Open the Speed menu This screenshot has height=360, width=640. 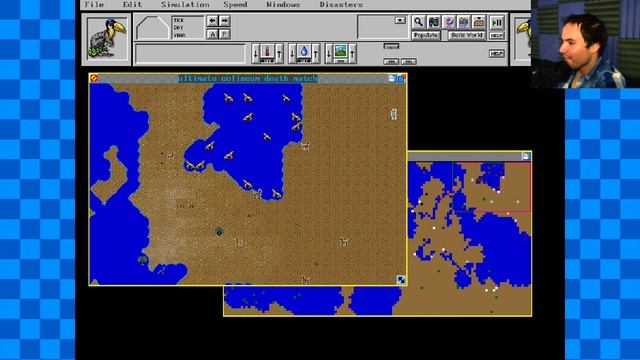click(x=235, y=4)
